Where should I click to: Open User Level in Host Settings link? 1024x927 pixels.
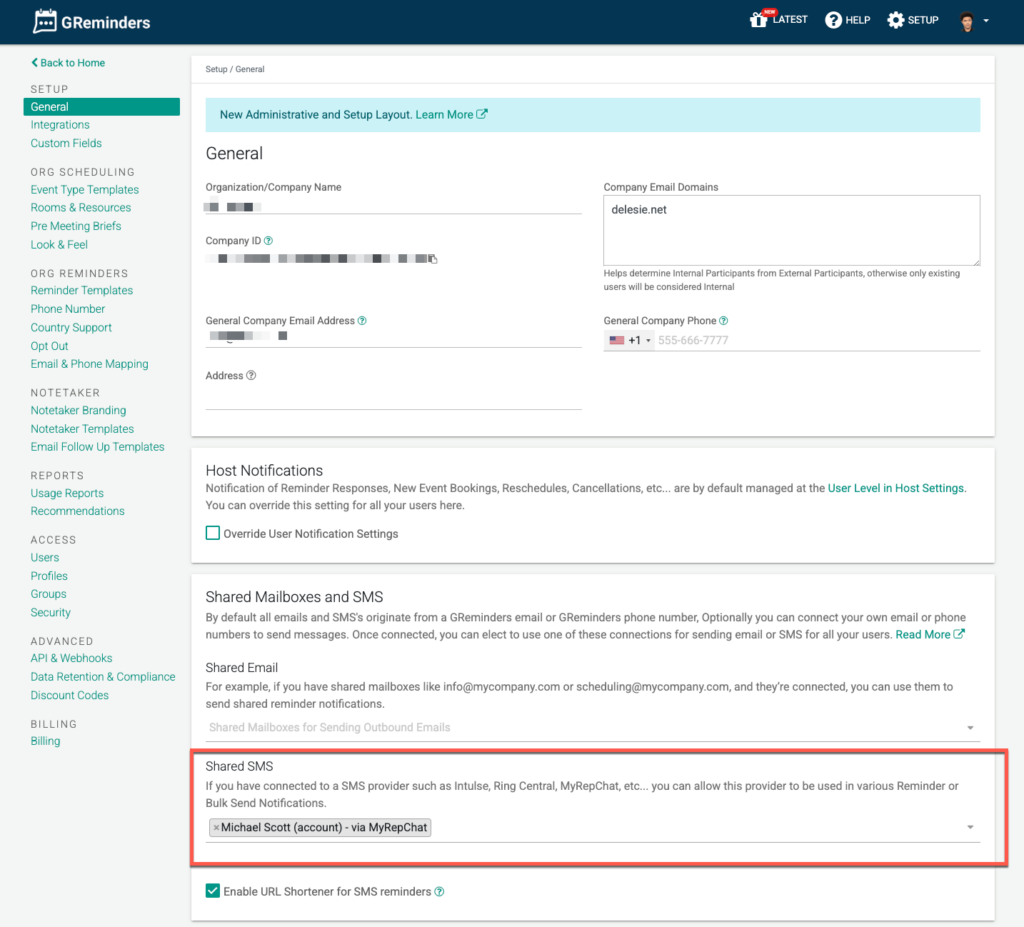coord(895,488)
